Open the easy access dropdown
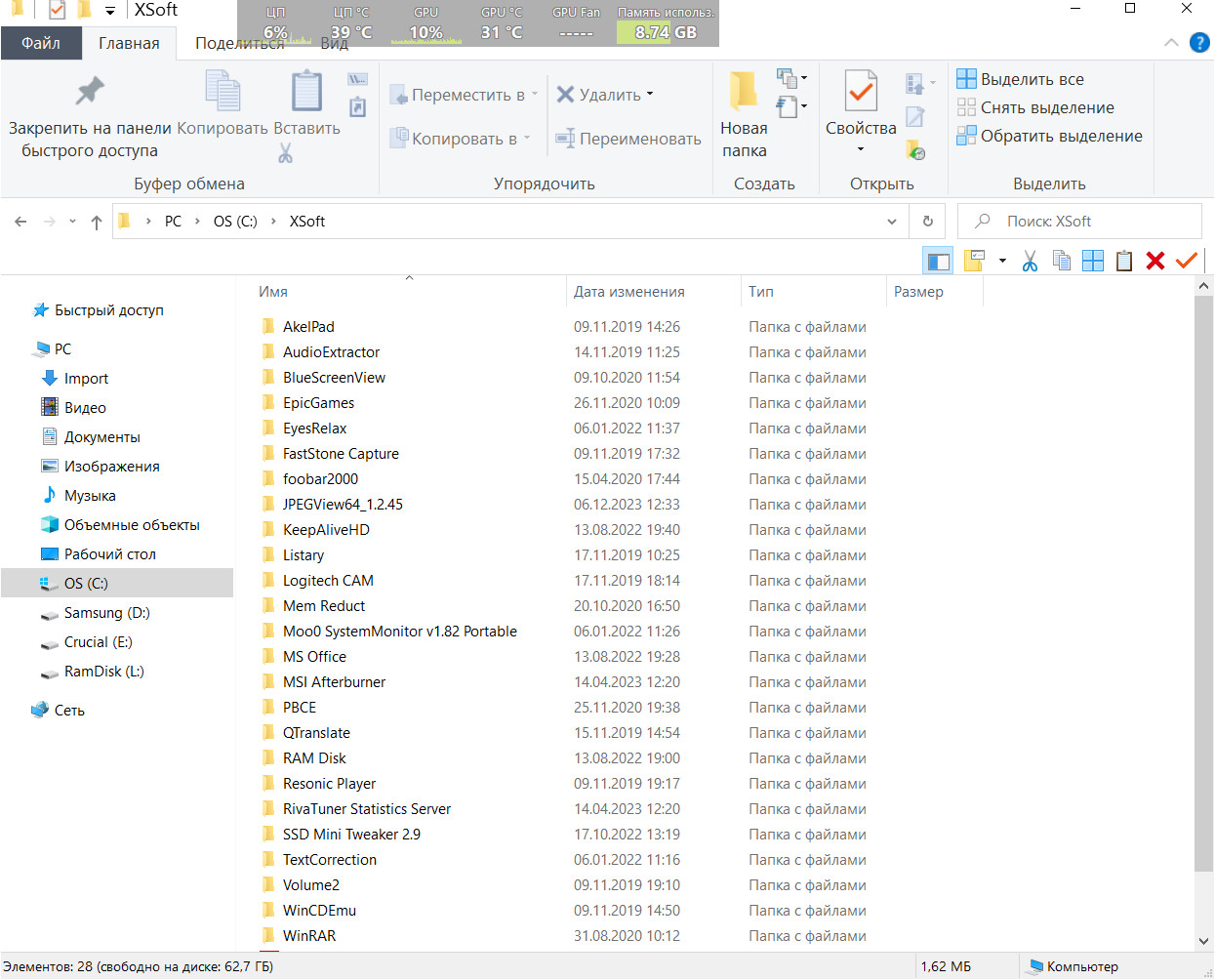This screenshot has width=1215, height=980. click(x=790, y=106)
